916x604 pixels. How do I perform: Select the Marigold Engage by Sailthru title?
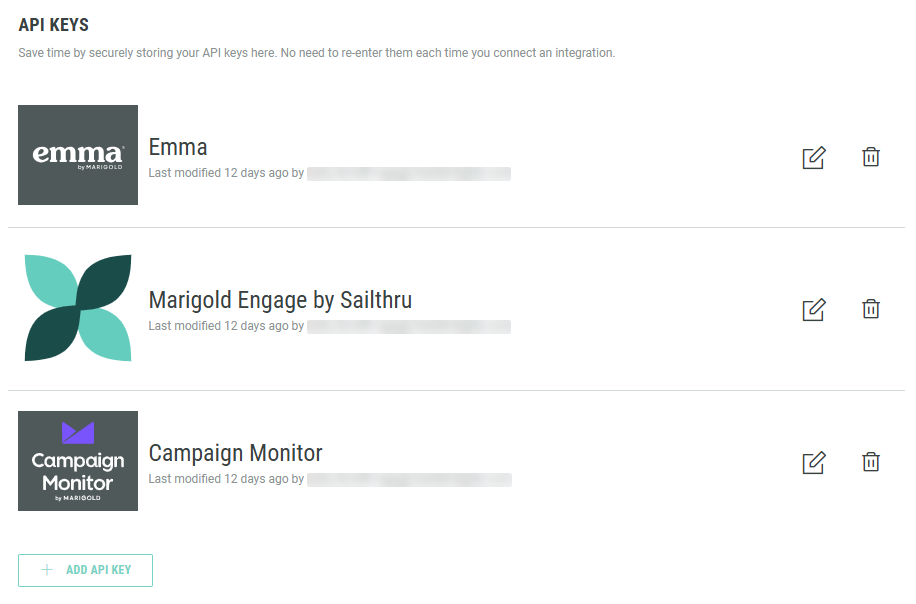pyautogui.click(x=280, y=300)
